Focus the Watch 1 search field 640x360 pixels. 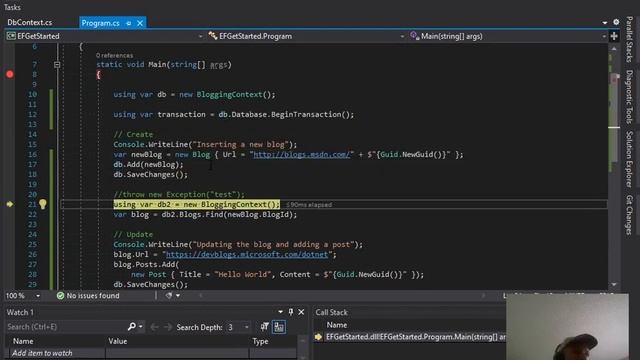tap(65, 327)
